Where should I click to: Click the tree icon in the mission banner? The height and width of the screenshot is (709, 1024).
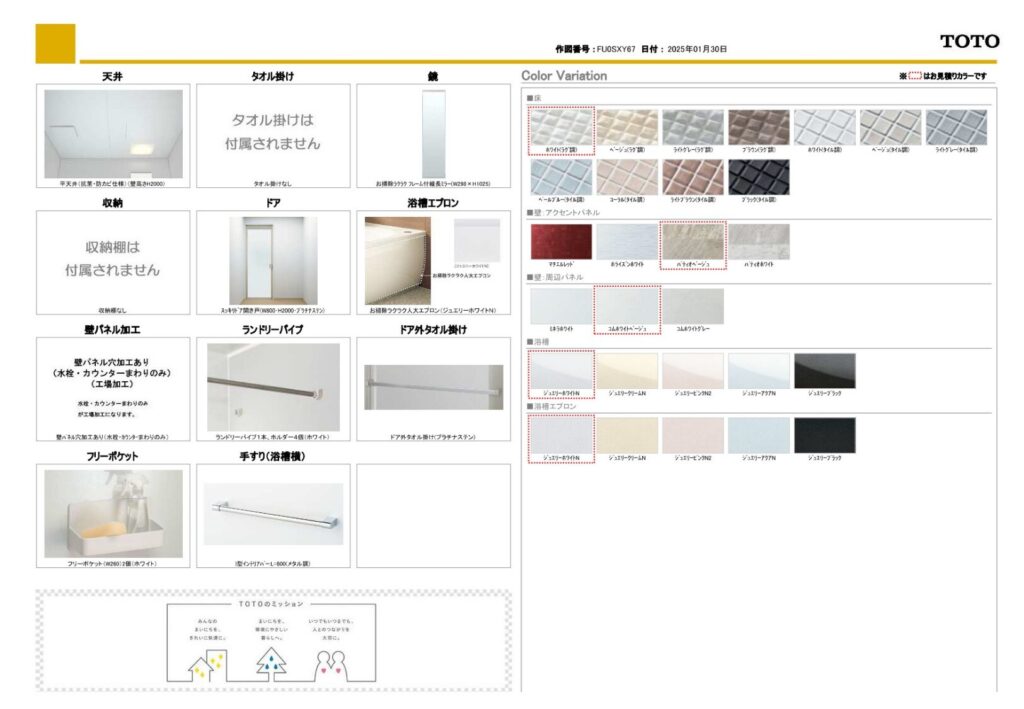pos(270,660)
